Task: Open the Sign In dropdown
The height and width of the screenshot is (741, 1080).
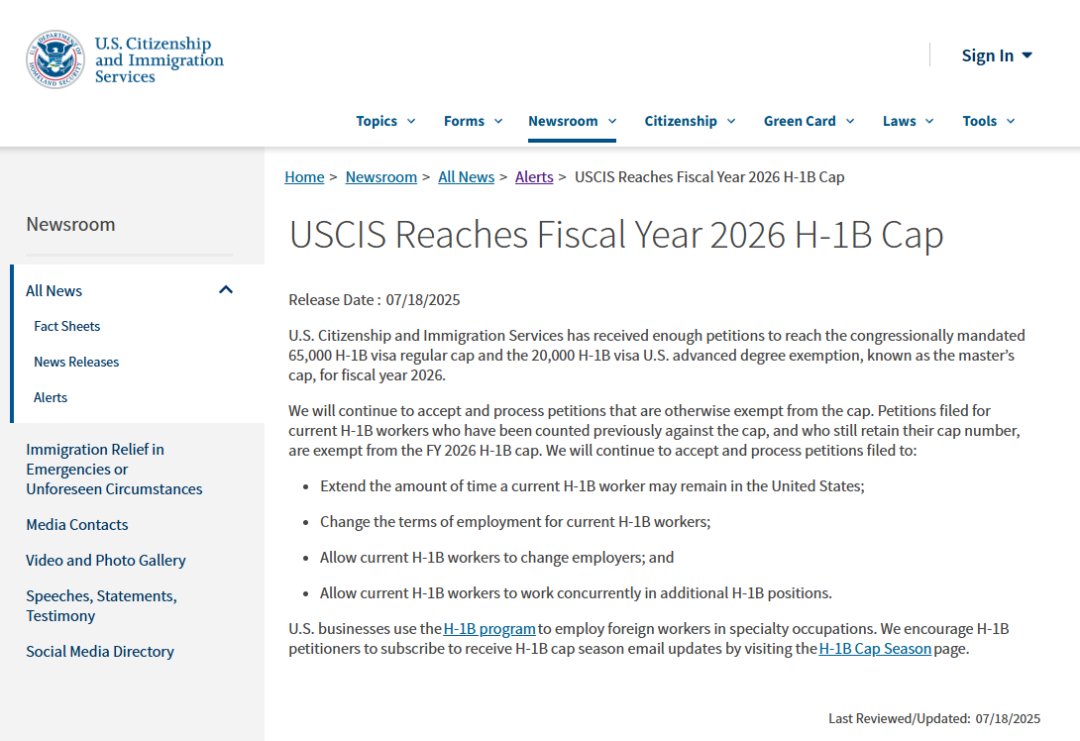Action: click(996, 56)
